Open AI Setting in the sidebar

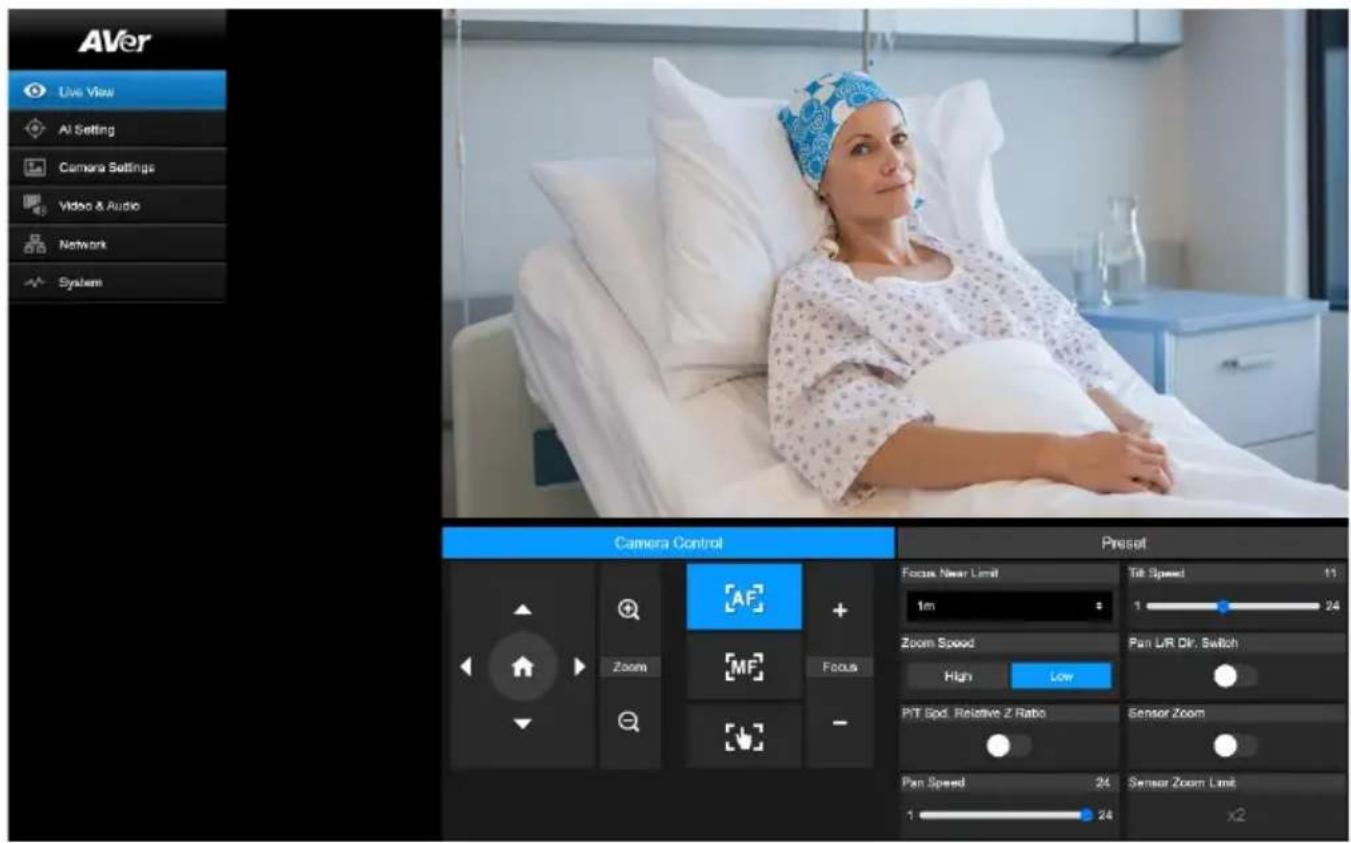pos(118,129)
